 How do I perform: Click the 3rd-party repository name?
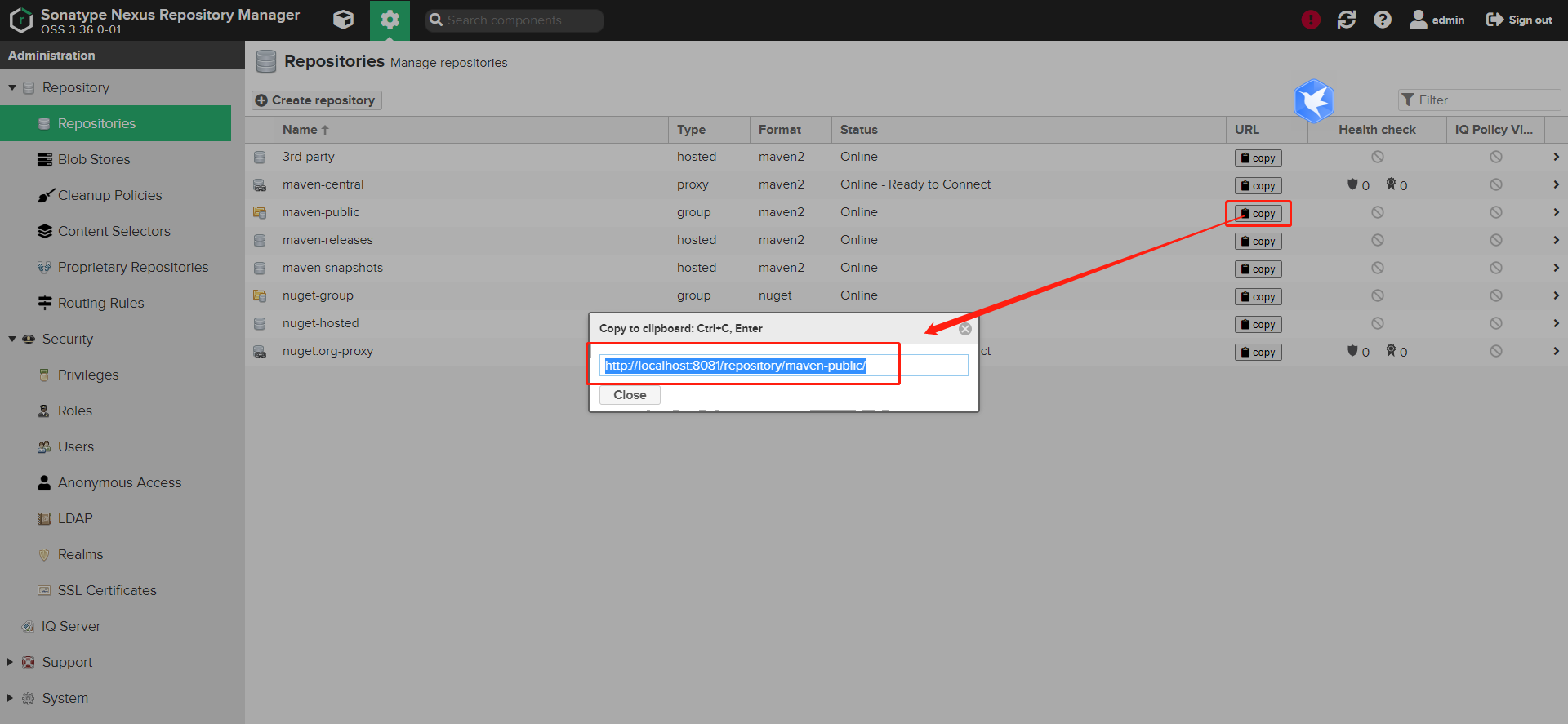point(309,157)
